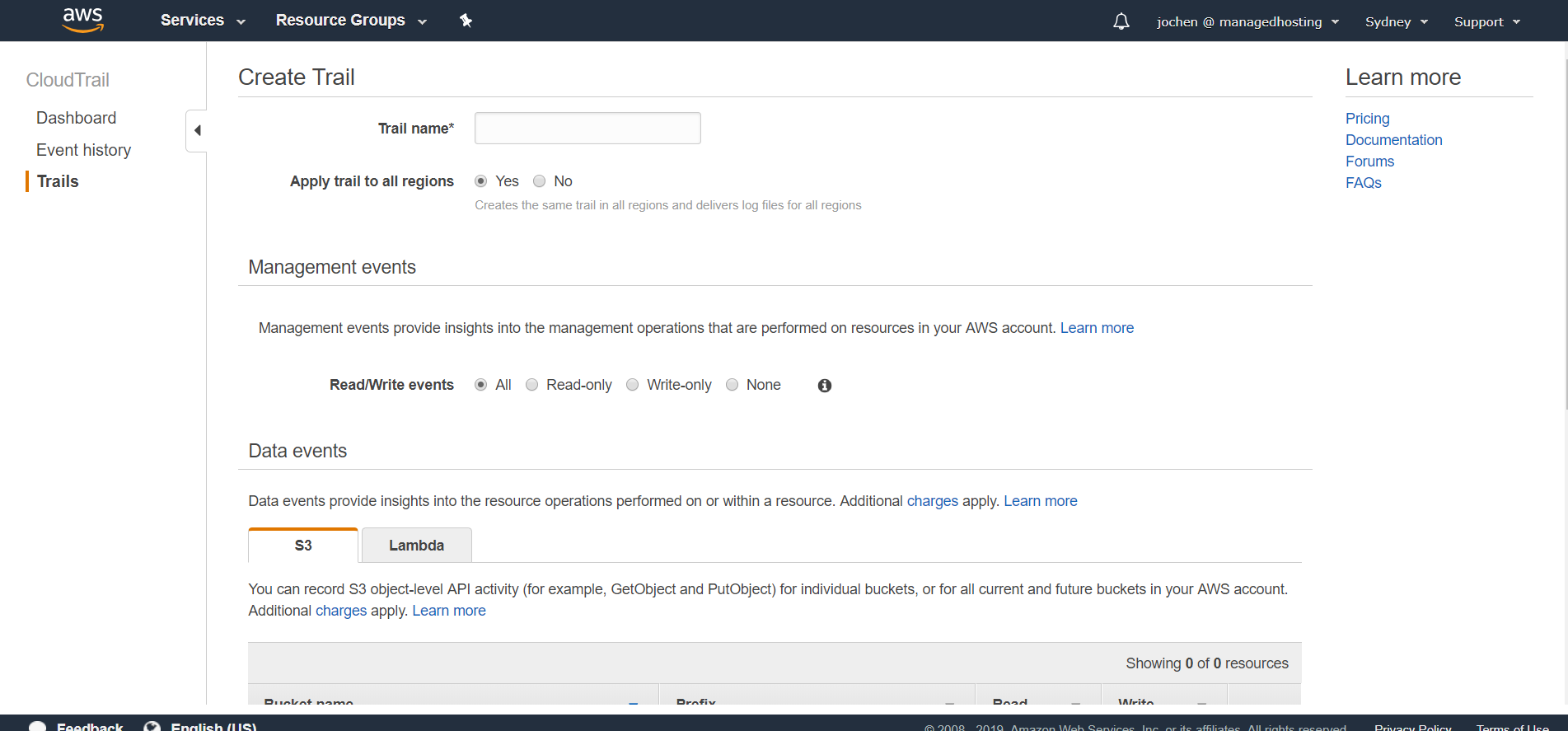Click charges link in Data events description
This screenshot has width=1568, height=731.
click(933, 501)
